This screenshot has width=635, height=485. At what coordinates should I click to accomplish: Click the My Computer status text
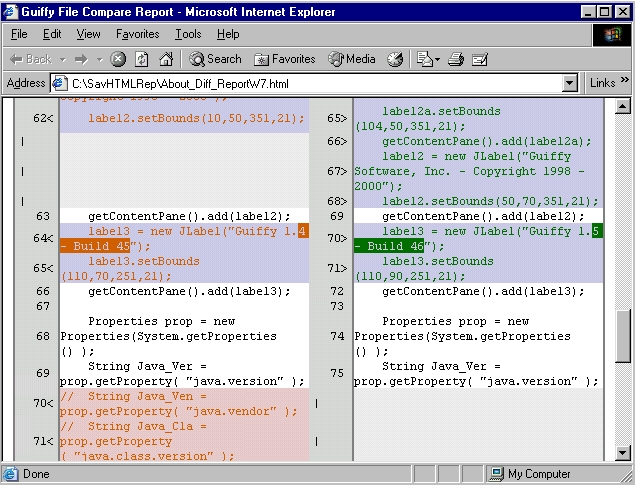(539, 474)
